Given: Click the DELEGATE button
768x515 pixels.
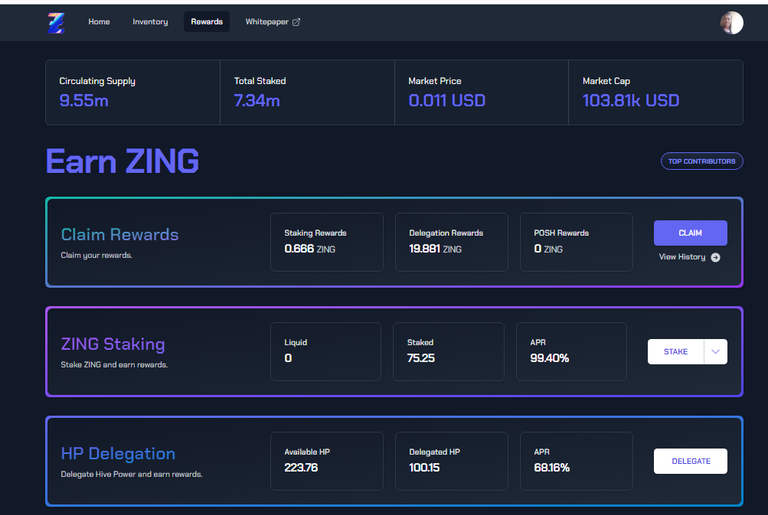Looking at the screenshot, I should tap(691, 461).
